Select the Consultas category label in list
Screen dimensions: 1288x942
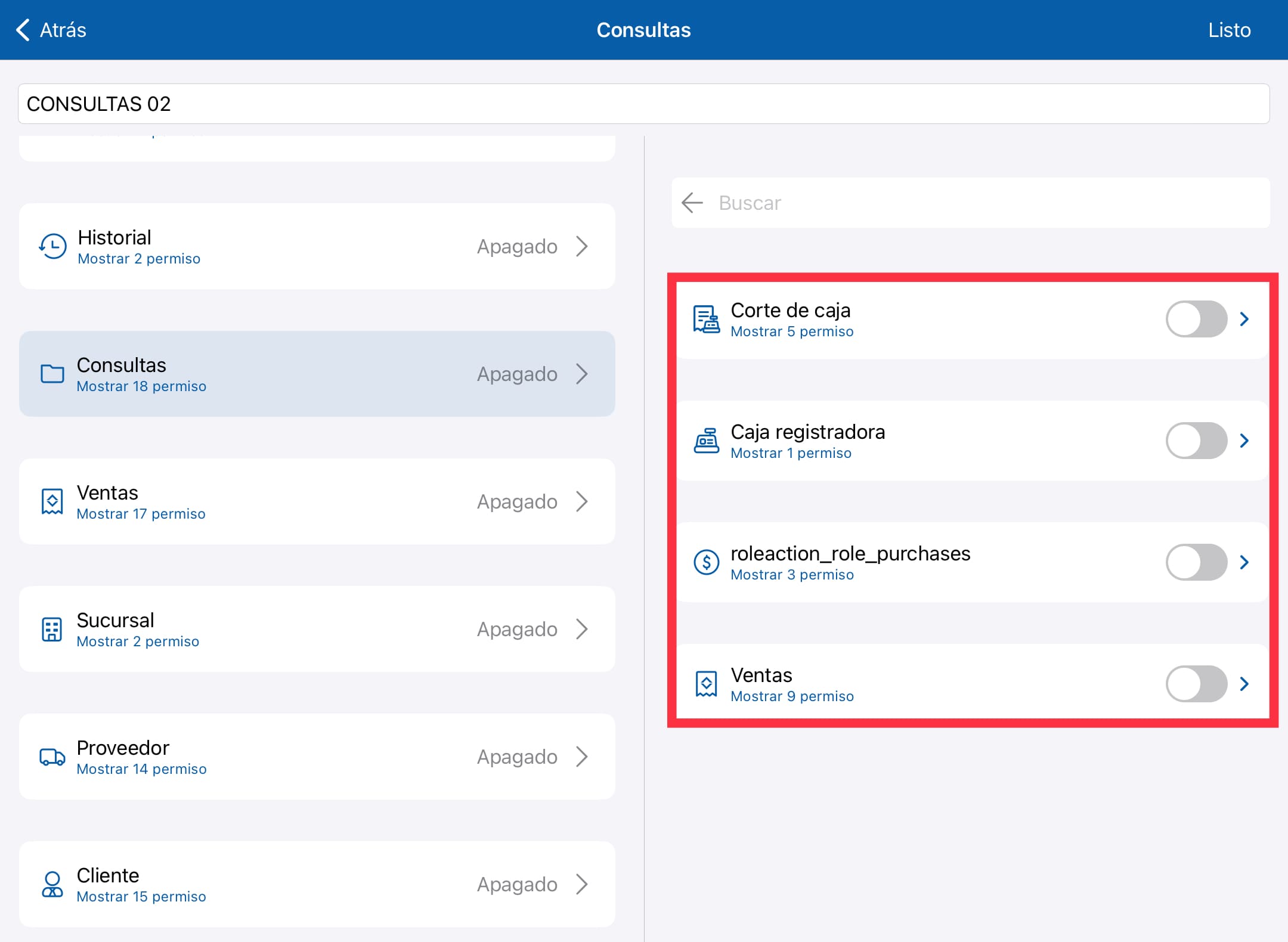point(122,365)
